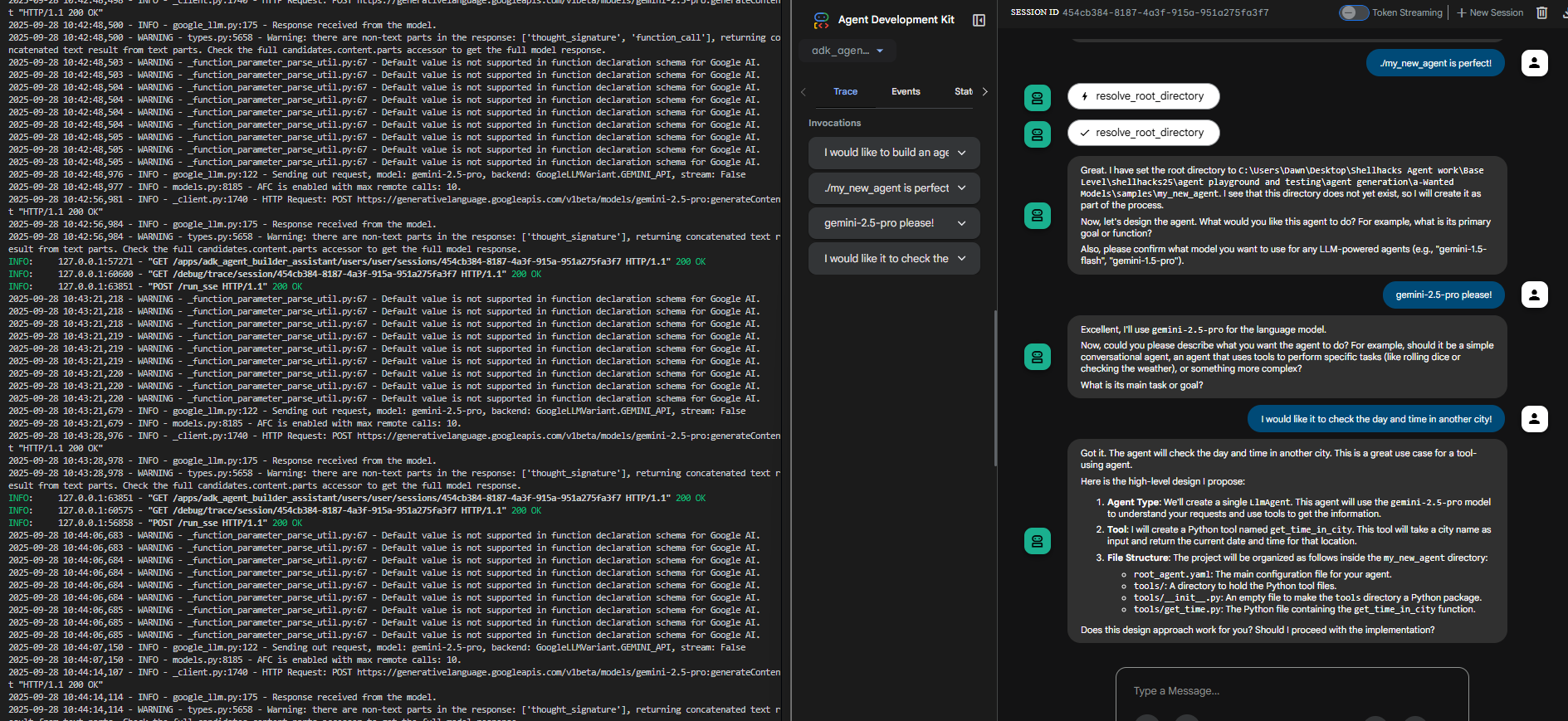
Task: Click resolve_root_directory function call chip with bolt
Action: coord(1143,96)
